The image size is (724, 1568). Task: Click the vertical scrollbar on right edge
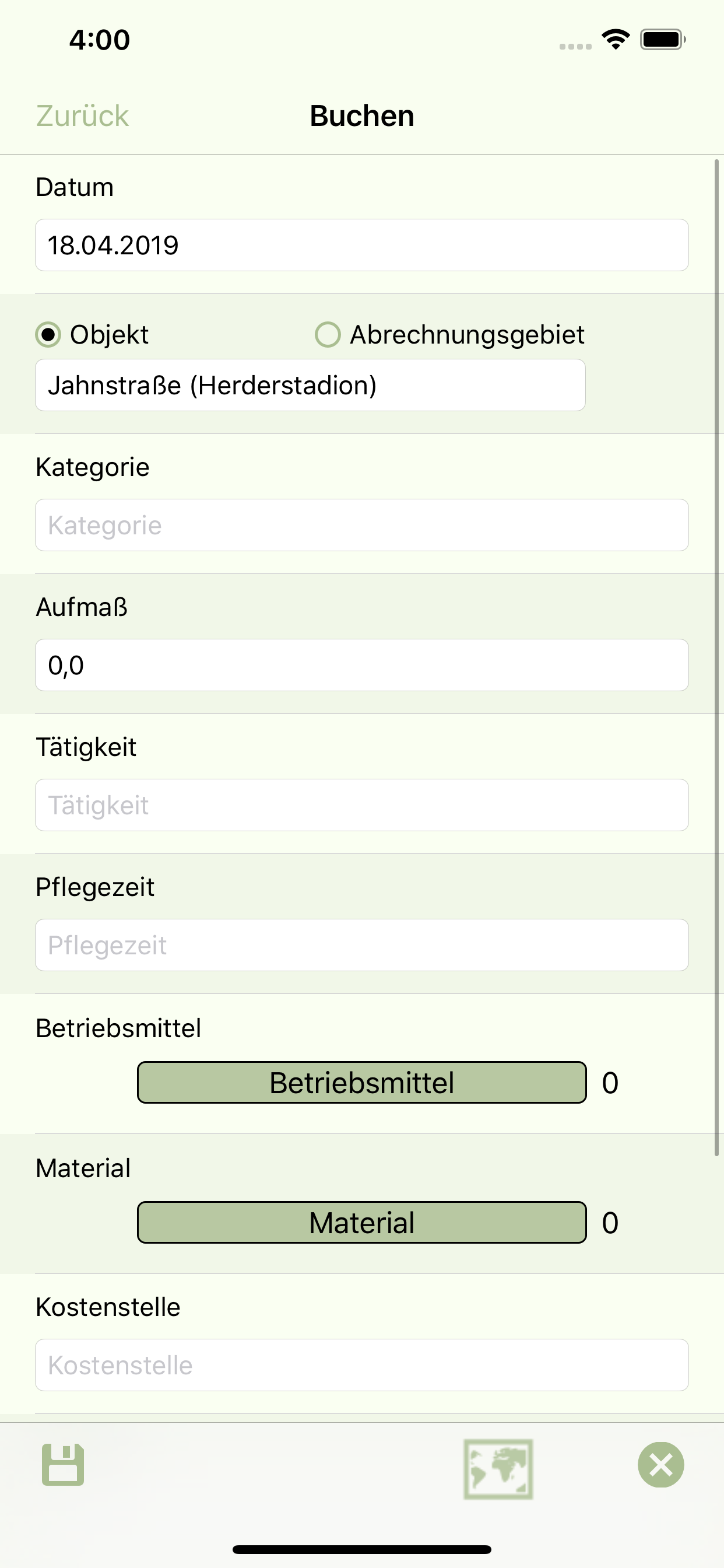[716, 657]
